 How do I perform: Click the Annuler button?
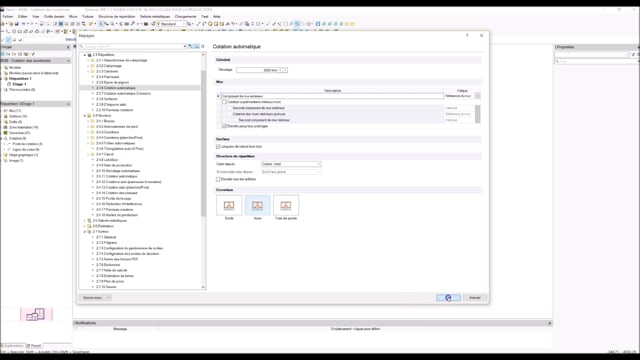coord(475,298)
